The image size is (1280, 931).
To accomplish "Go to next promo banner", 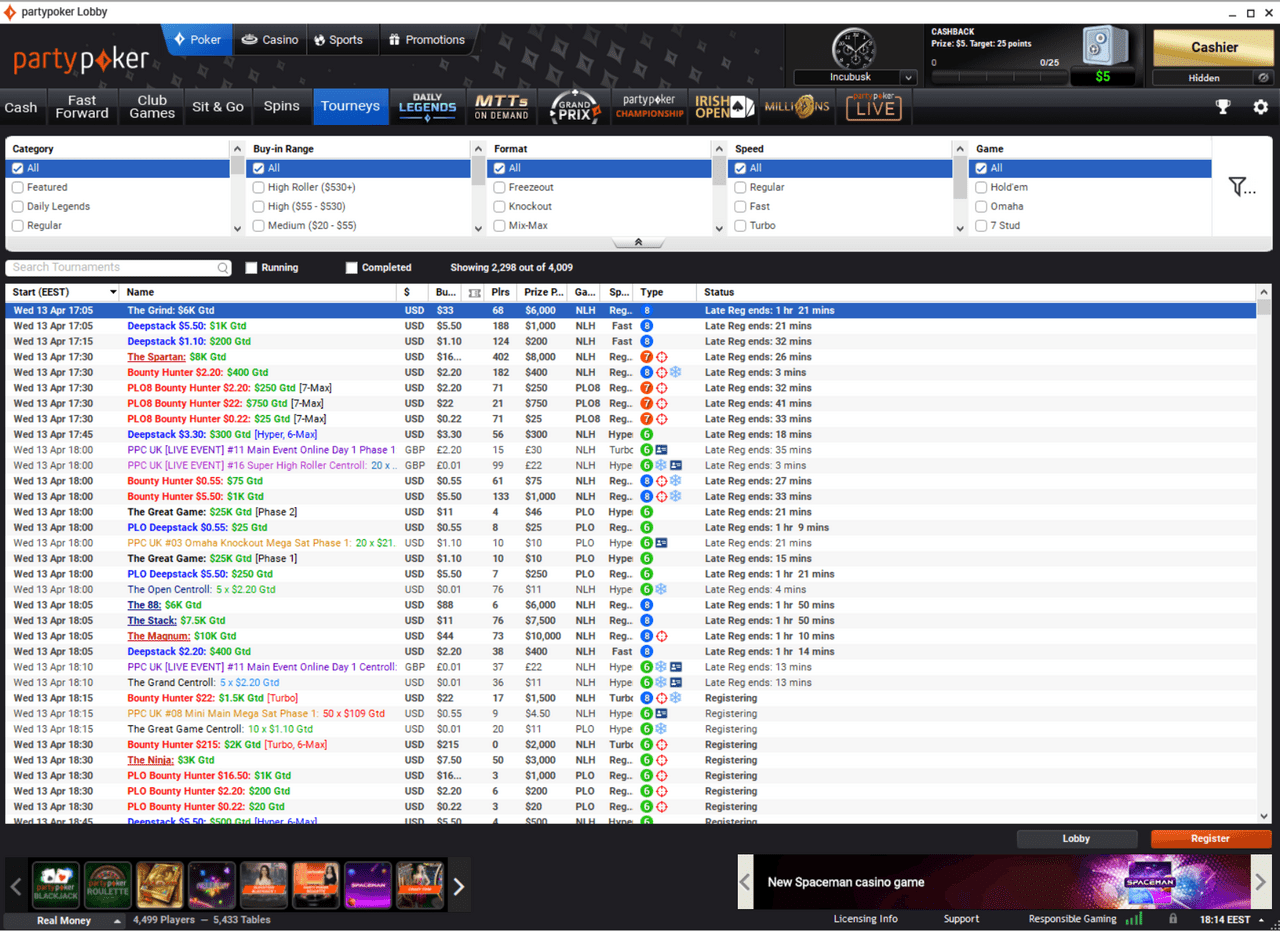I will click(1261, 882).
